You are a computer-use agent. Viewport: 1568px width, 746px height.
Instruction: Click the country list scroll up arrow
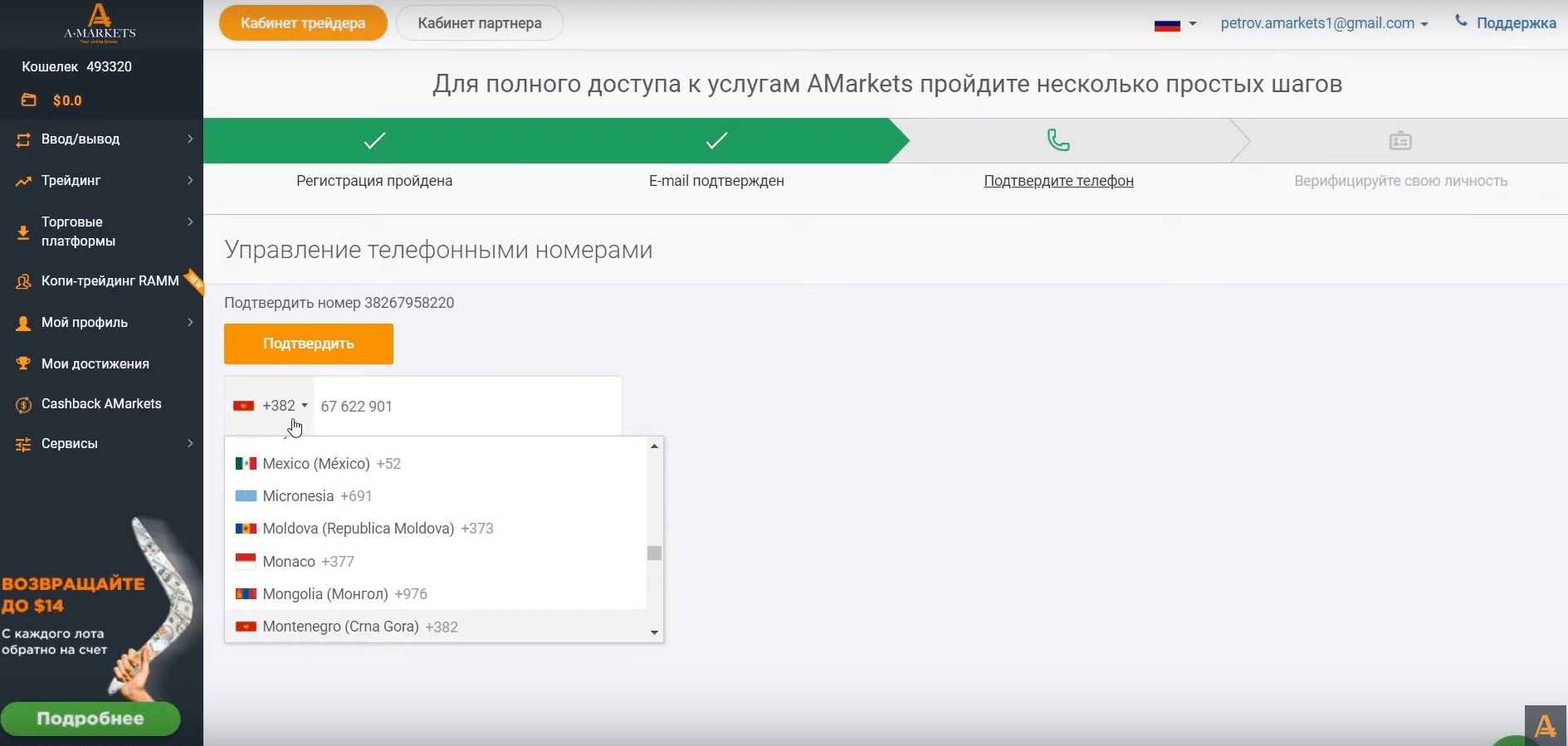tap(654, 446)
